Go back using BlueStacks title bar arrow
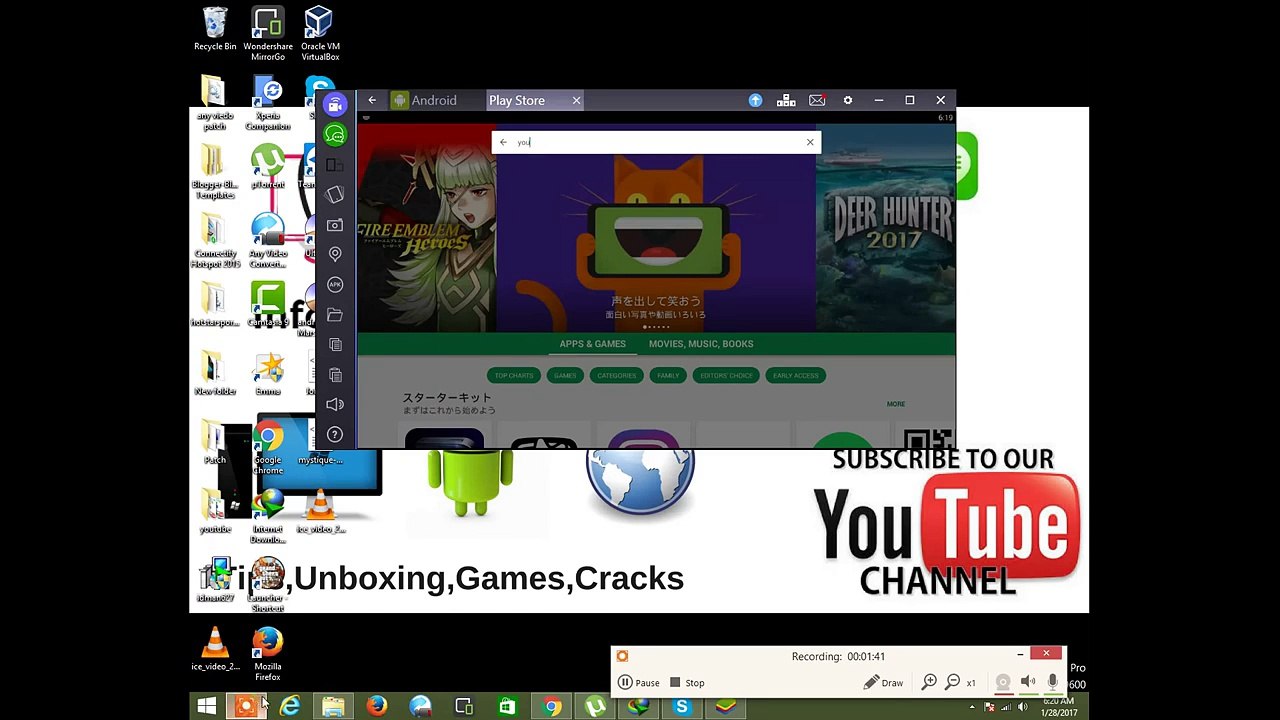1280x720 pixels. tap(372, 100)
